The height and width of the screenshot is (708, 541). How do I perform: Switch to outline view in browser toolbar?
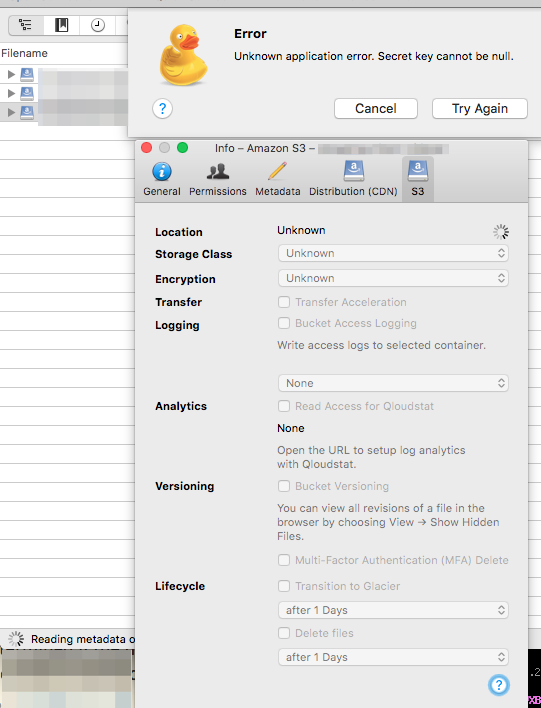coord(26,25)
